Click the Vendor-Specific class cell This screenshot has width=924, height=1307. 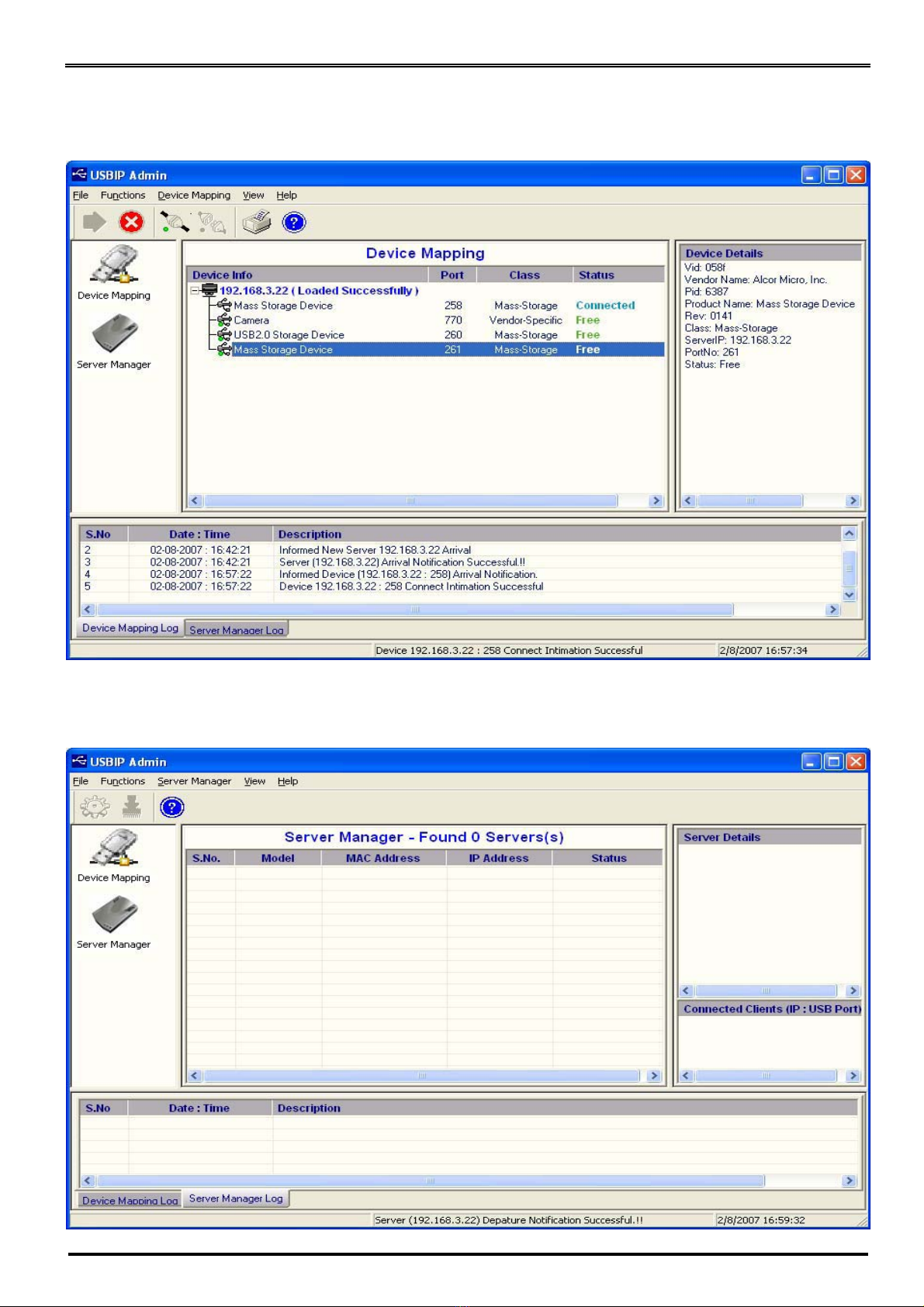point(526,320)
